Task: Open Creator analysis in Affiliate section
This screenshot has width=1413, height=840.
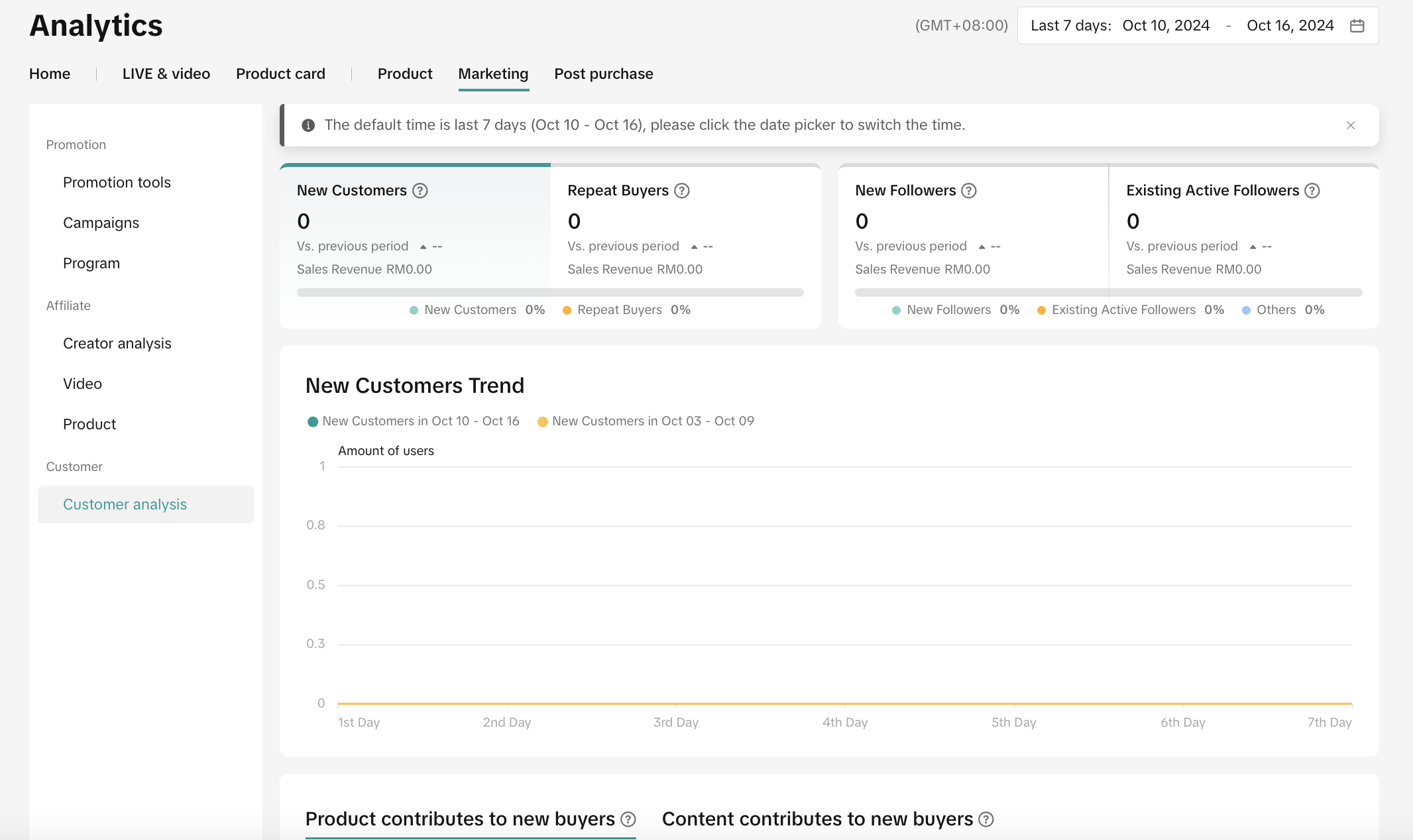Action: 117,343
